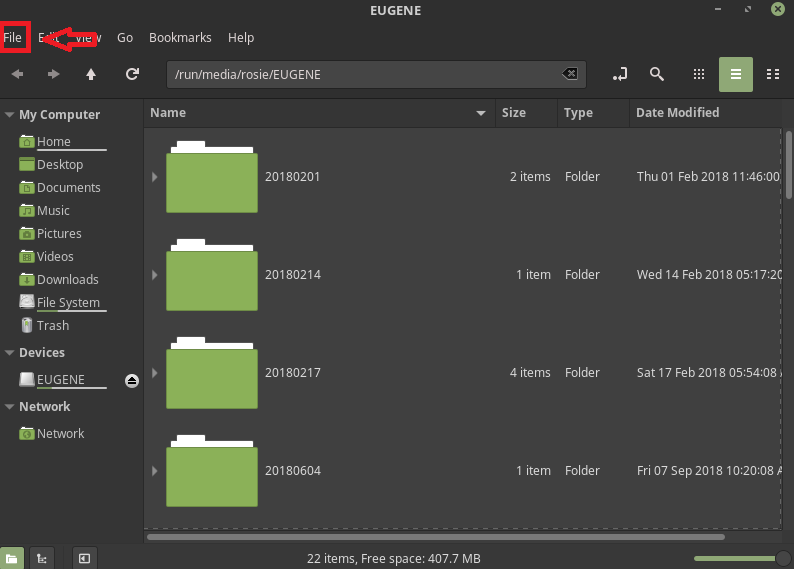Sort by Date Modified column
Screen dimensions: 794x569
[705, 113]
